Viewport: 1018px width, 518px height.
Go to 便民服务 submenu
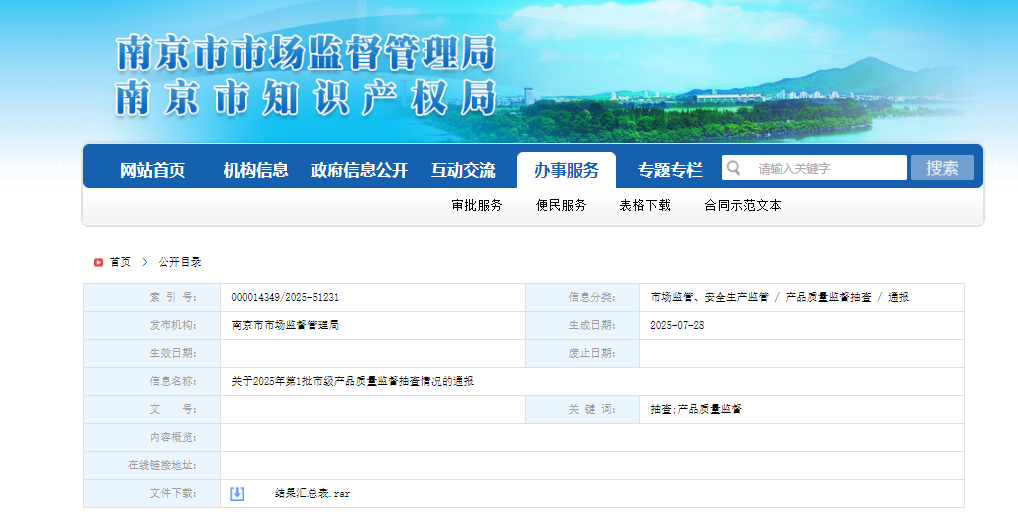click(561, 205)
